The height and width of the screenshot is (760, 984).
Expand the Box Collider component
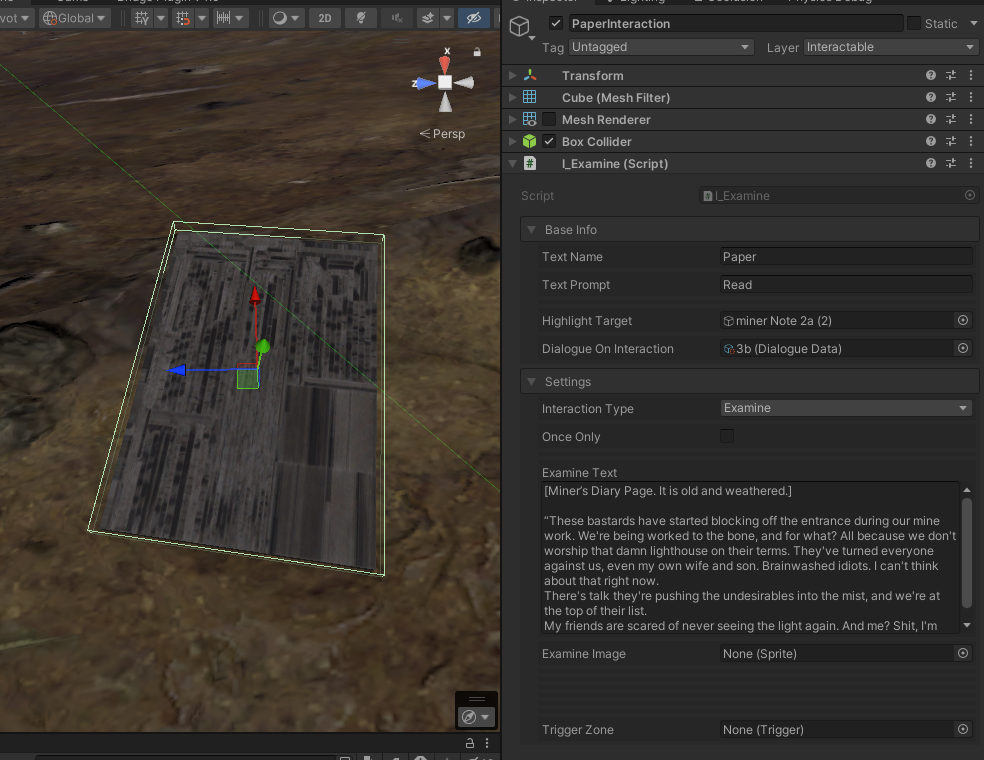coord(513,141)
